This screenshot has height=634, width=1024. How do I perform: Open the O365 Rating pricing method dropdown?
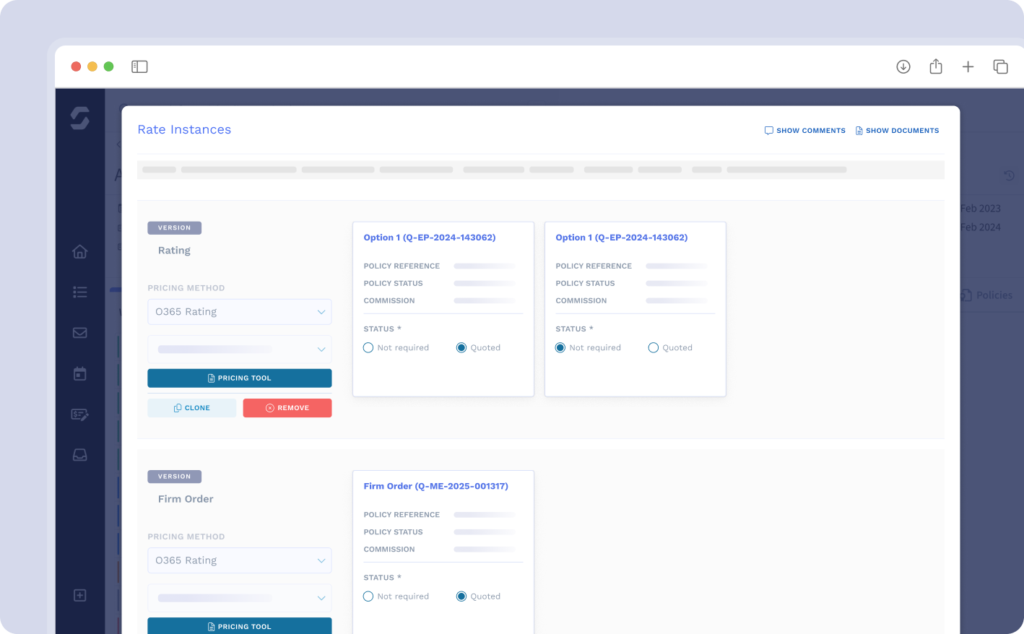239,311
